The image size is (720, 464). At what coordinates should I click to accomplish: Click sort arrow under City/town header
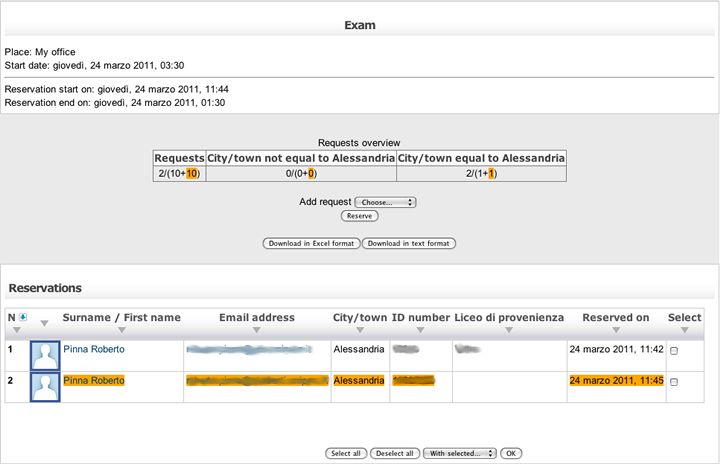click(359, 330)
